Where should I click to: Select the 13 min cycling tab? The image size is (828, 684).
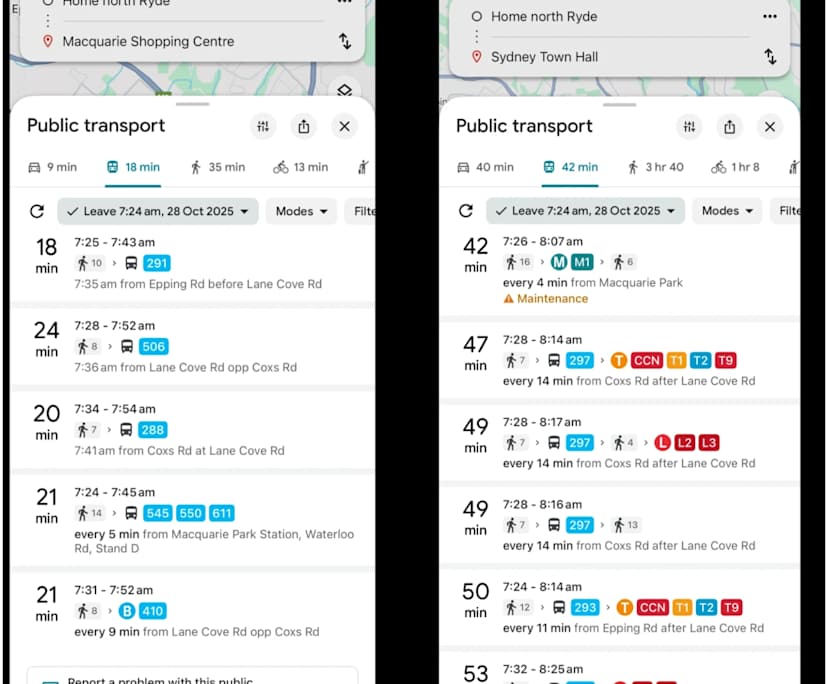pyautogui.click(x=301, y=167)
